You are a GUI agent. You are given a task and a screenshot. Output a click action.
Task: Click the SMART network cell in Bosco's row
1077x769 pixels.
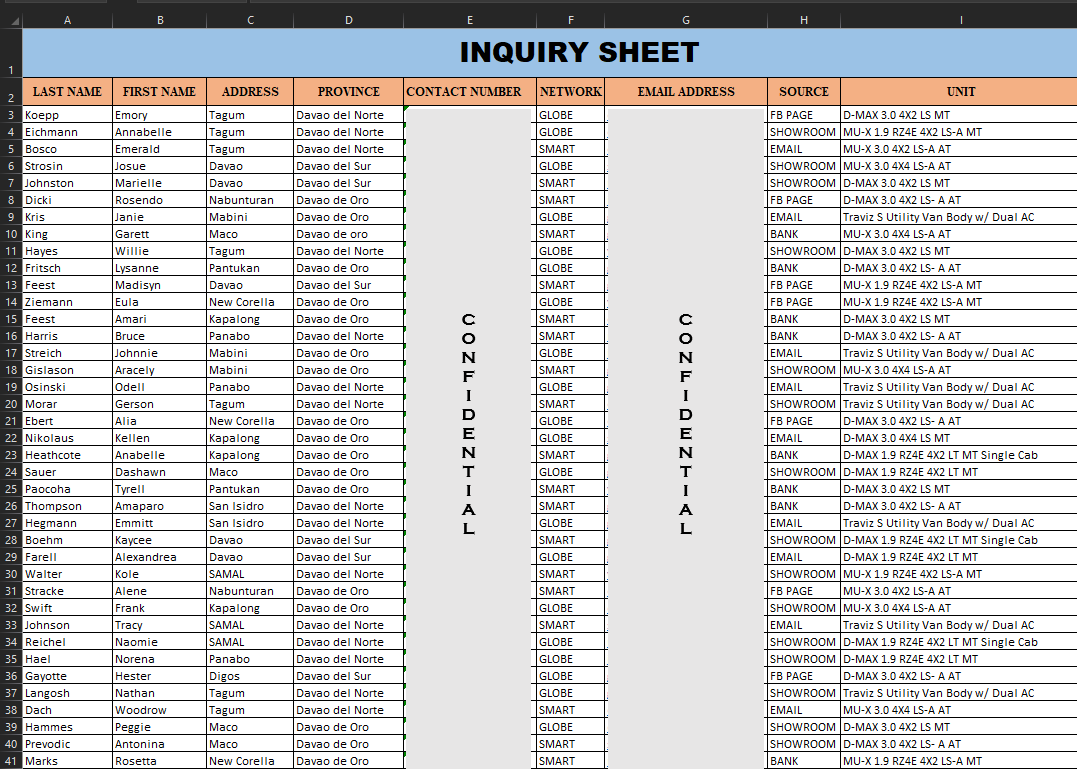click(x=570, y=149)
